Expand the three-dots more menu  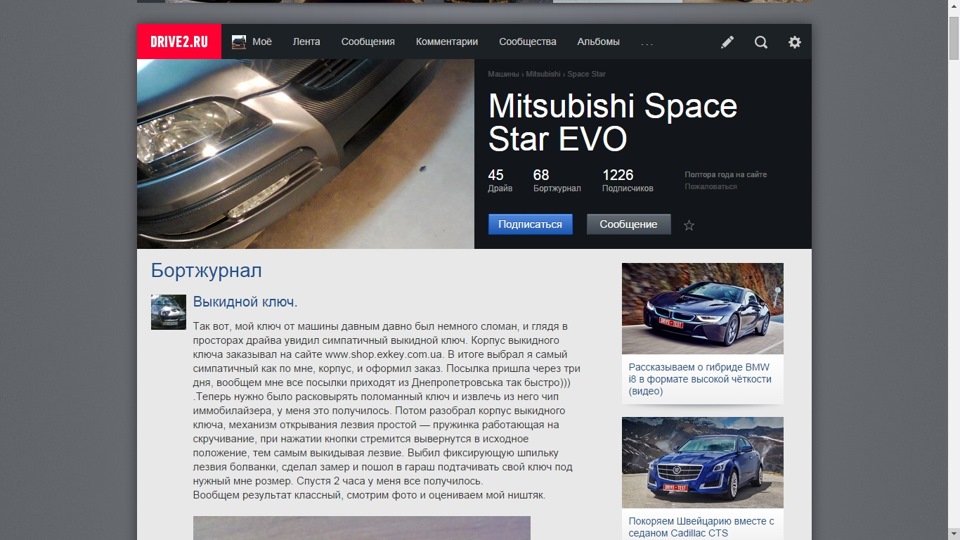(647, 43)
